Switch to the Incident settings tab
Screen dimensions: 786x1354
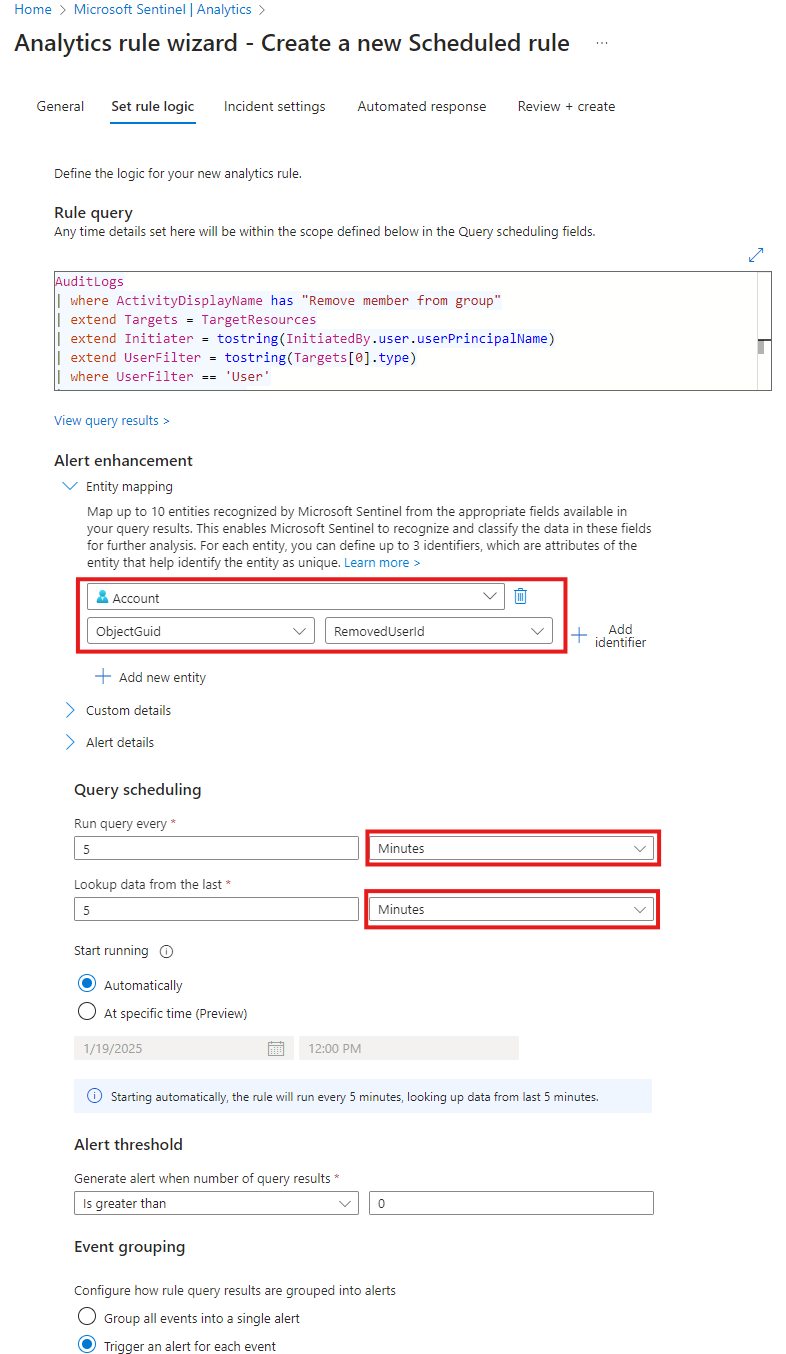click(x=274, y=106)
